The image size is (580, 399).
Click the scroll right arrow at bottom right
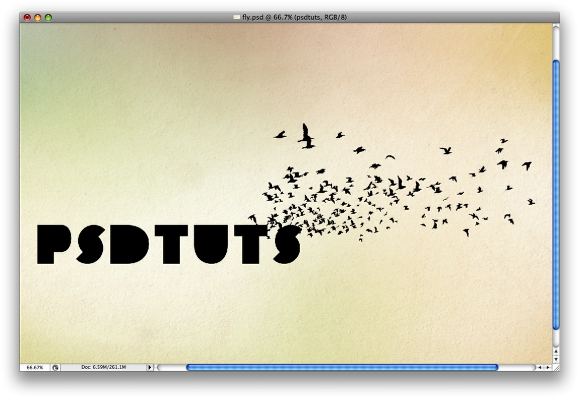coord(548,367)
